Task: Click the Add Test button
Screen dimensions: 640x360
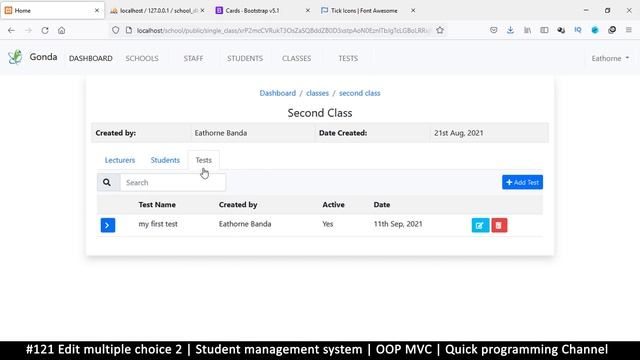Action: click(x=522, y=182)
